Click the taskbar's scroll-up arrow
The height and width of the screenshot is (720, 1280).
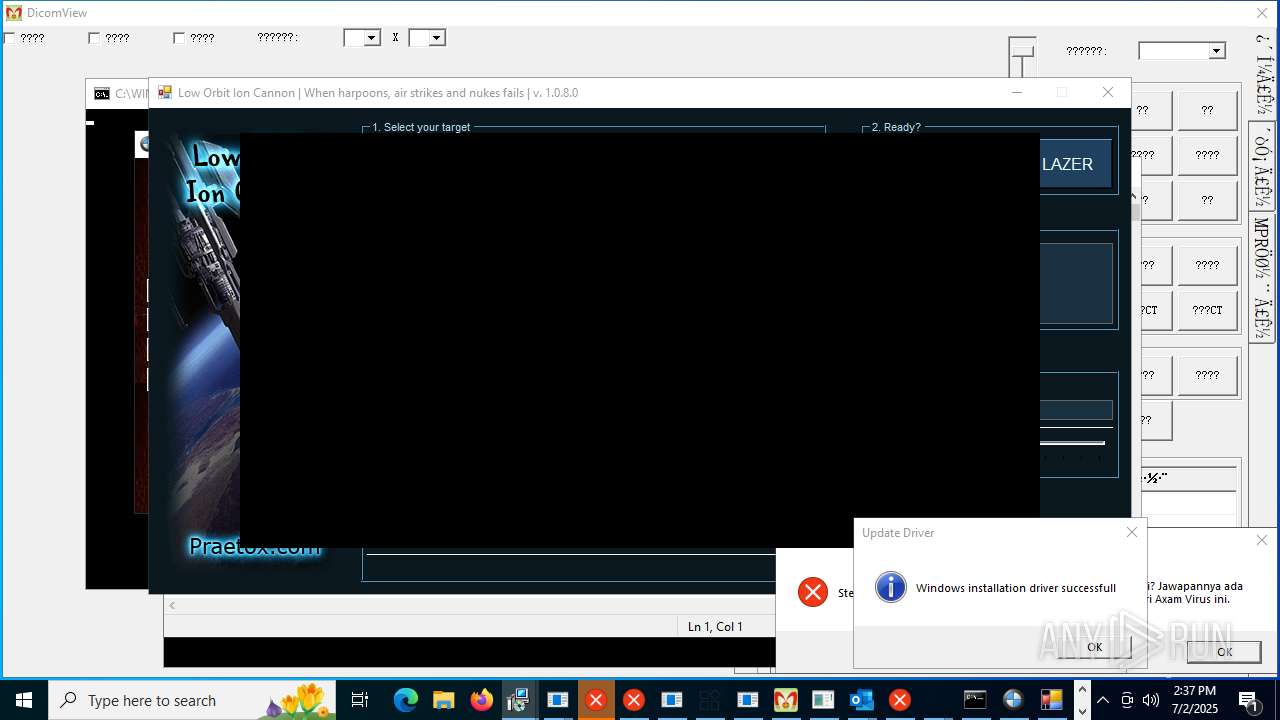click(1082, 689)
